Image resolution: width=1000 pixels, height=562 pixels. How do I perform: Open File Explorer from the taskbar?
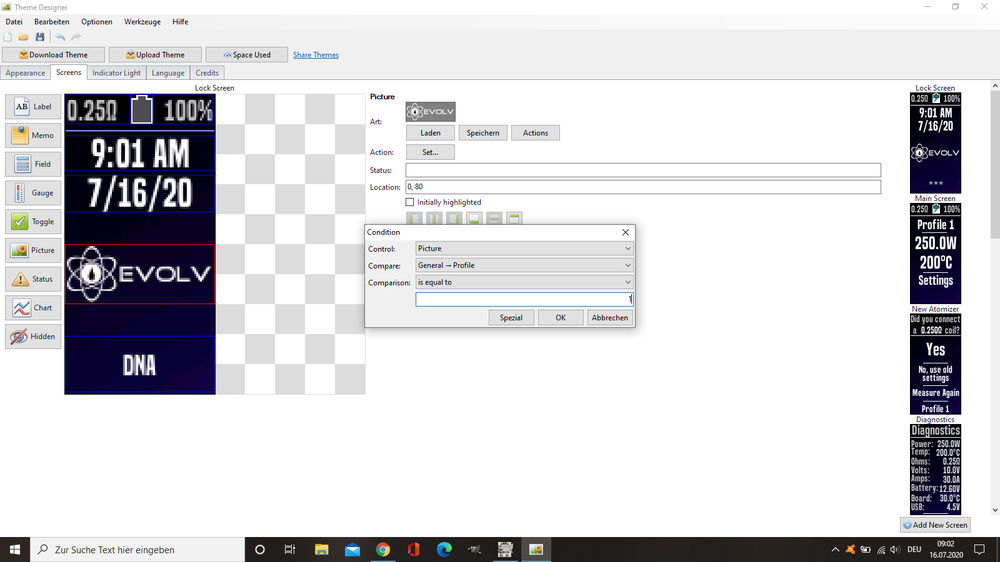(x=321, y=549)
